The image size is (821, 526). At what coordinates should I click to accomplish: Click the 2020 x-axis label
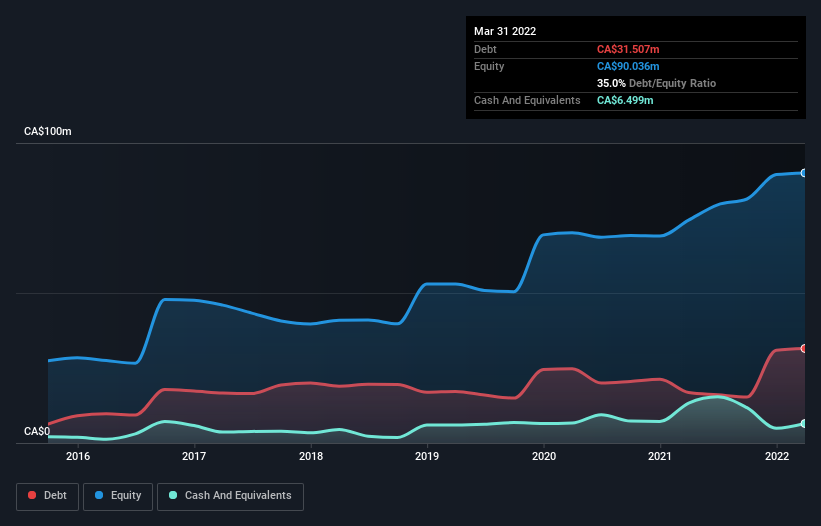(544, 456)
